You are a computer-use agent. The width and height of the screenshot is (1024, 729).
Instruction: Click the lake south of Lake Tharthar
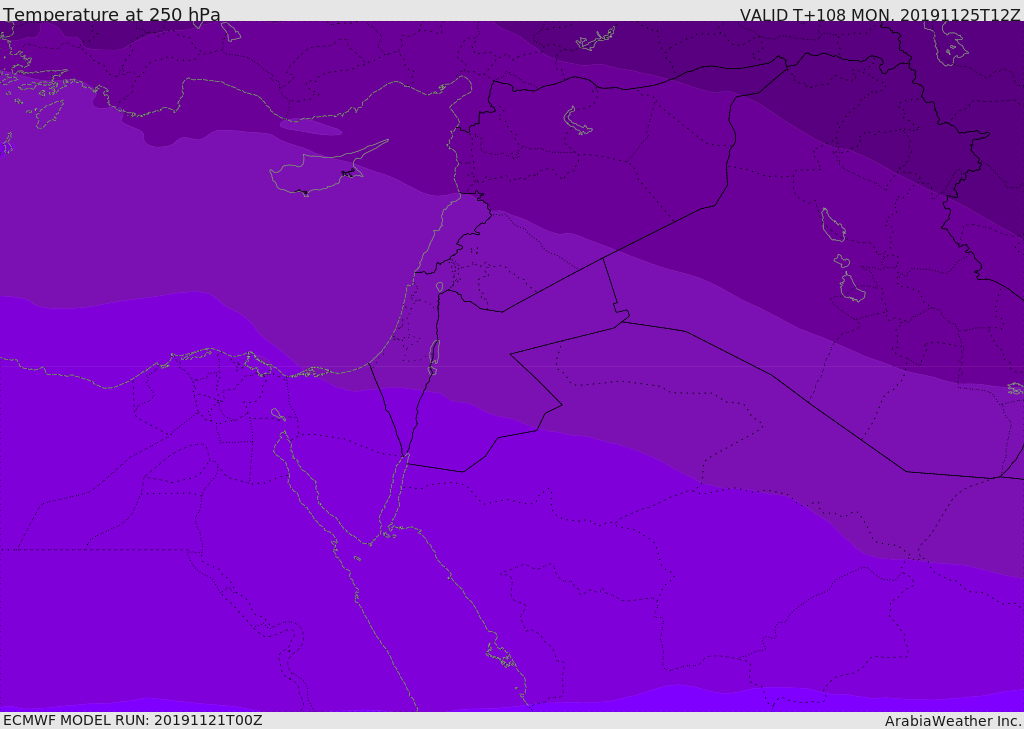coord(851,288)
